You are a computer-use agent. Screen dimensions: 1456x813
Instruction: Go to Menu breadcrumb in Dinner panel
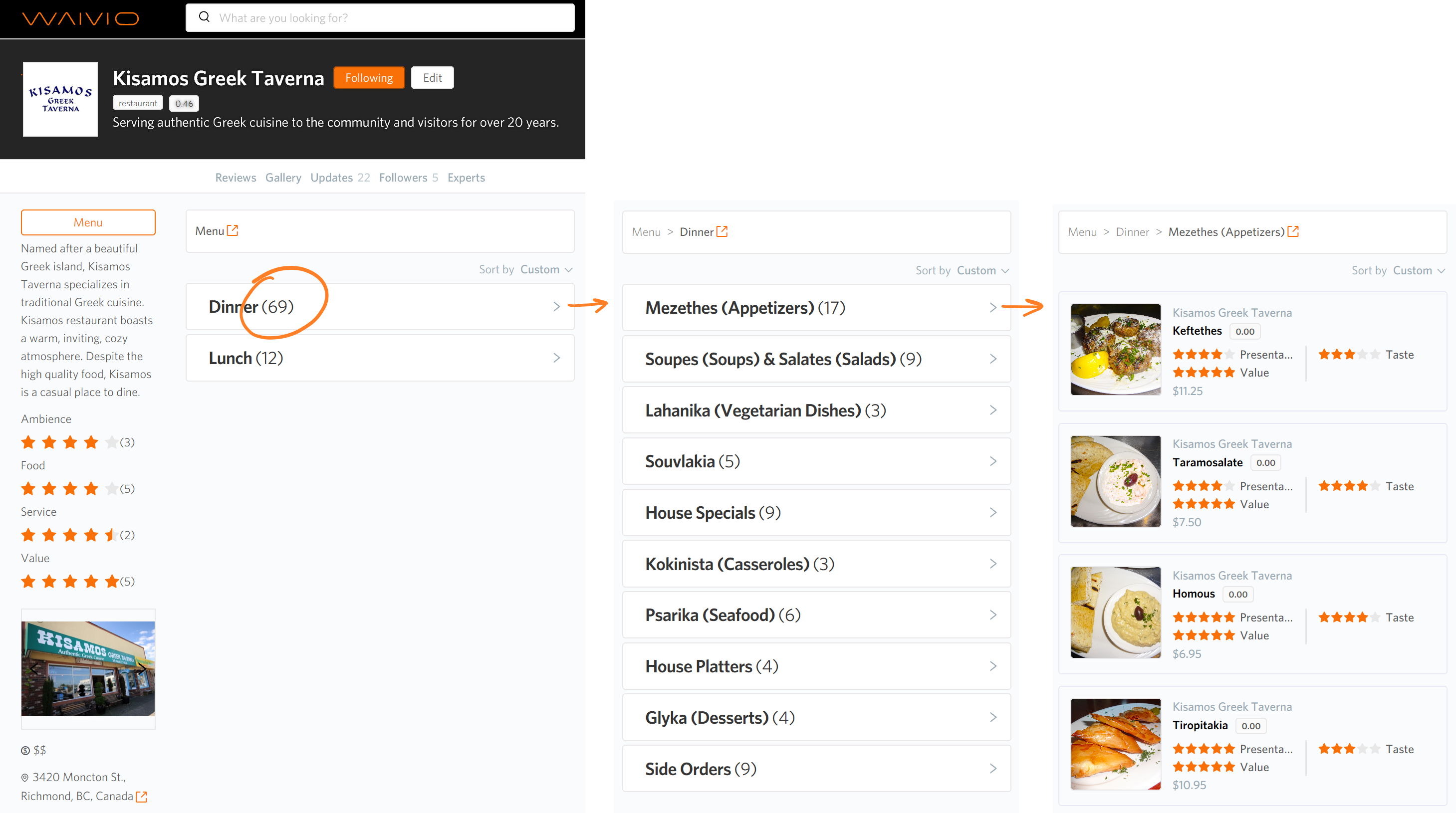tap(646, 231)
